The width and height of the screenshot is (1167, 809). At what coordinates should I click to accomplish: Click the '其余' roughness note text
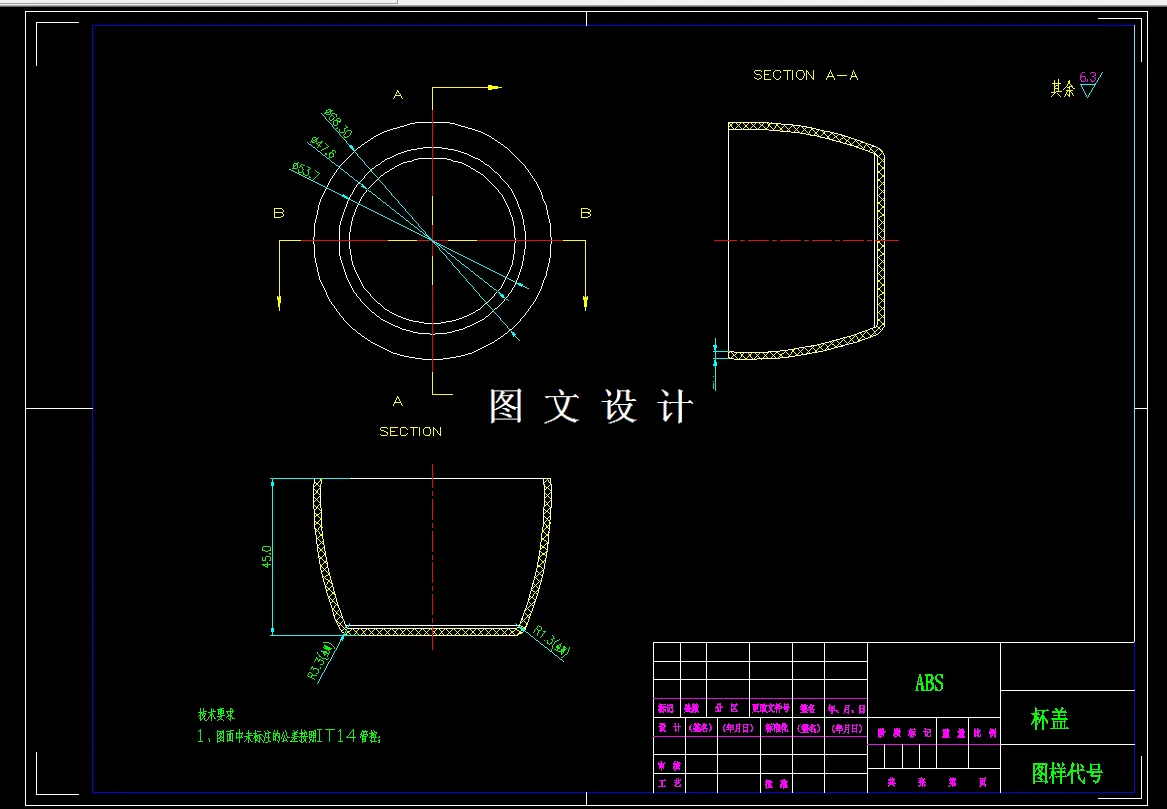coord(1062,89)
